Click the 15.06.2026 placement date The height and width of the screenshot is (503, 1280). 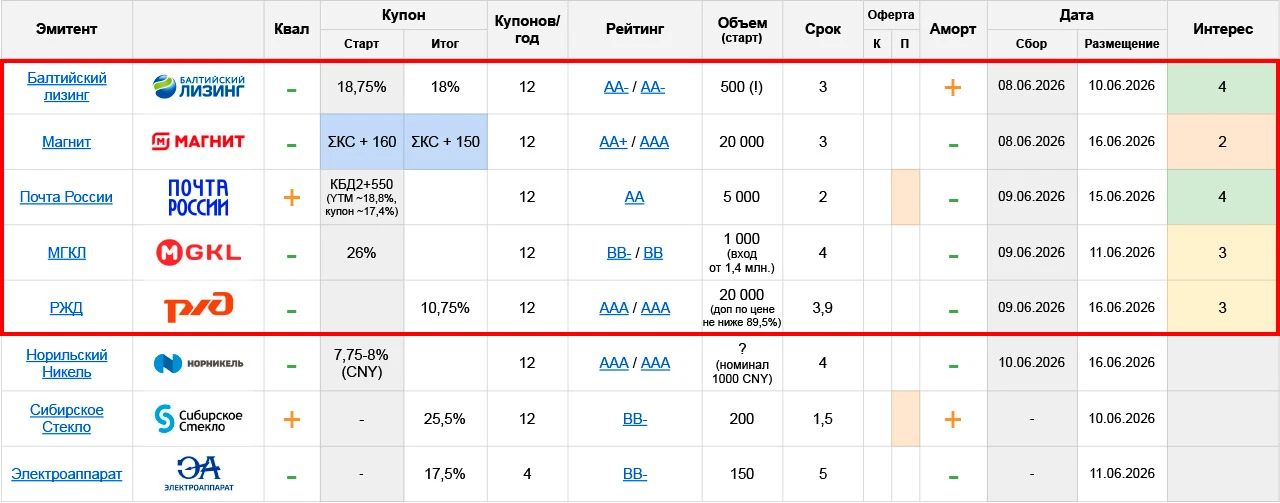[1122, 197]
